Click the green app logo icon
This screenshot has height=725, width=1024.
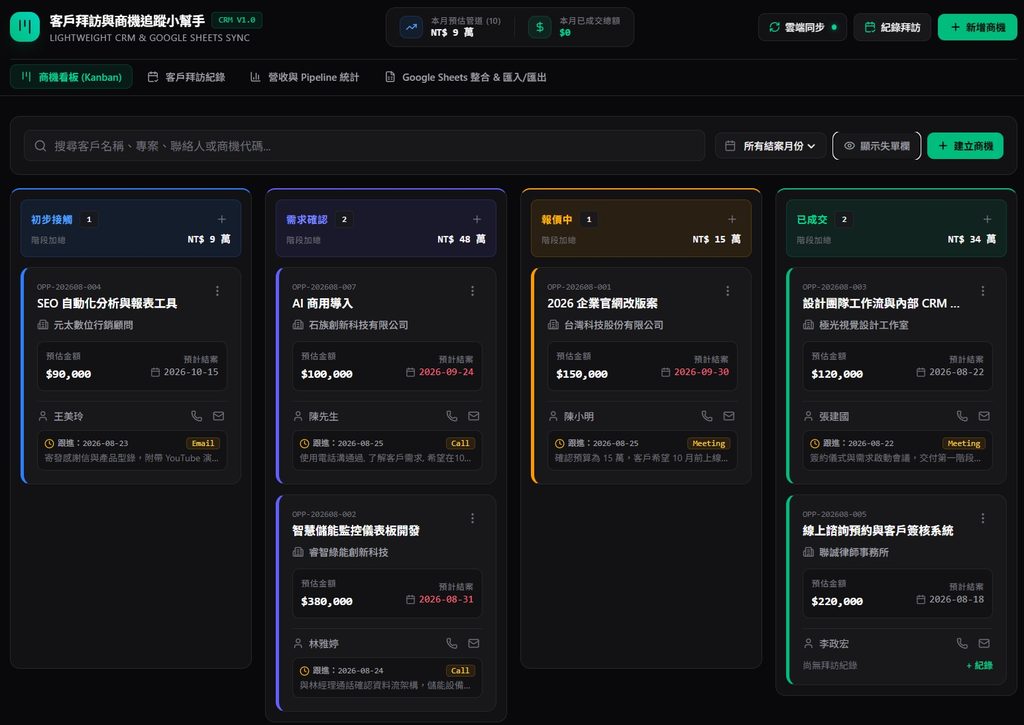tap(25, 27)
